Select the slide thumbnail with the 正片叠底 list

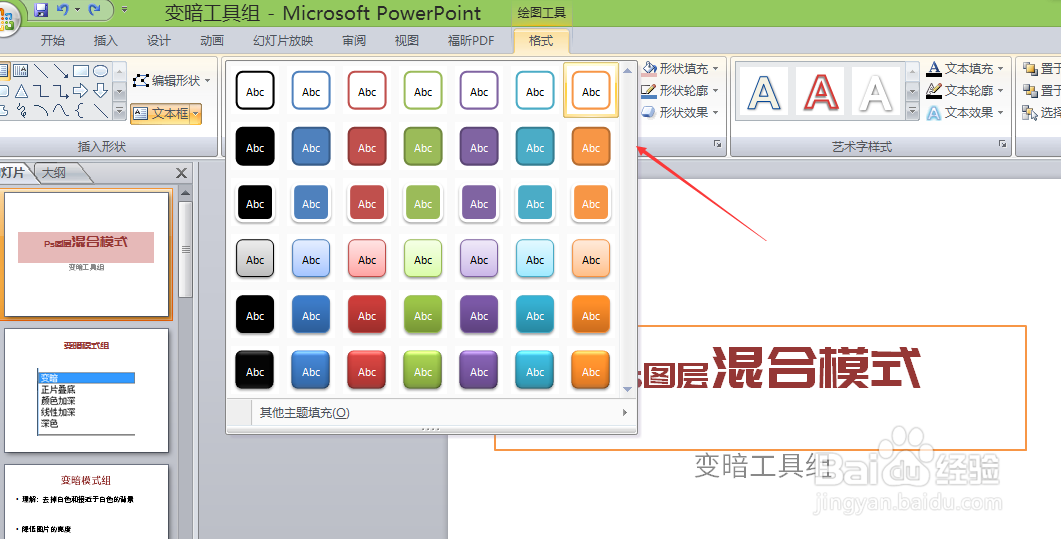(x=87, y=390)
